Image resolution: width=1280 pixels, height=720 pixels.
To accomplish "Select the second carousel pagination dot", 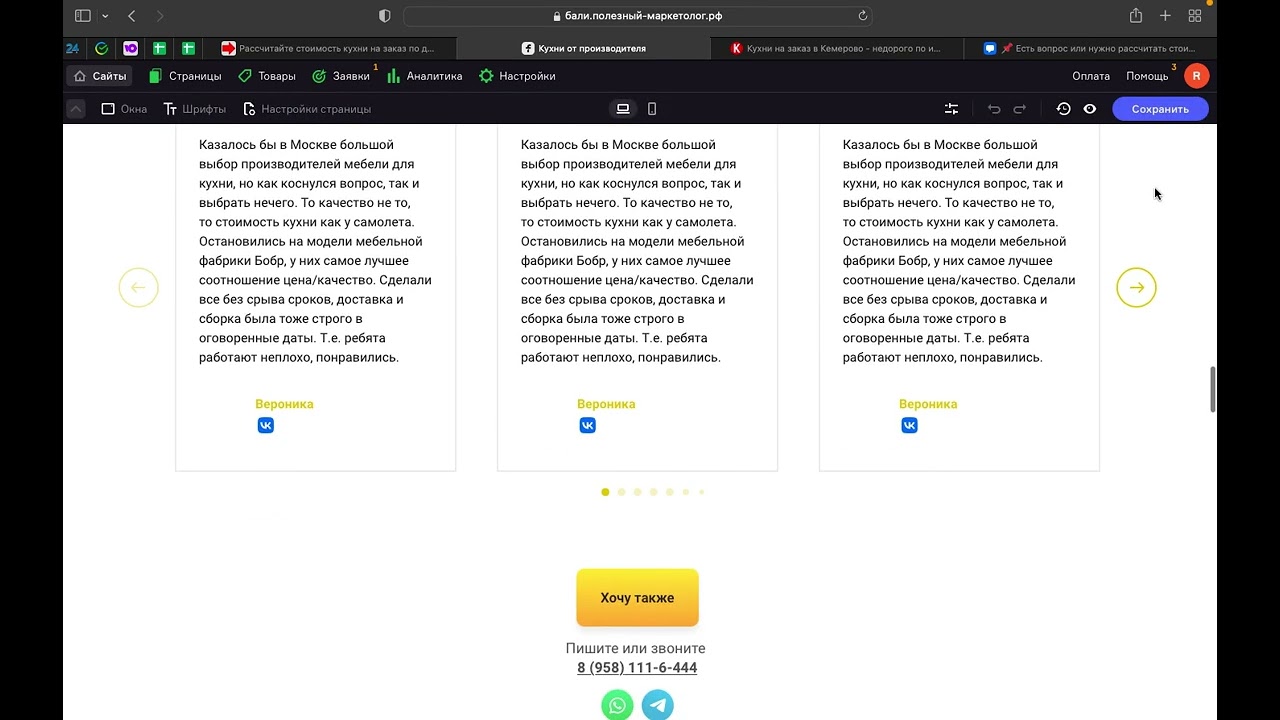I will 621,492.
